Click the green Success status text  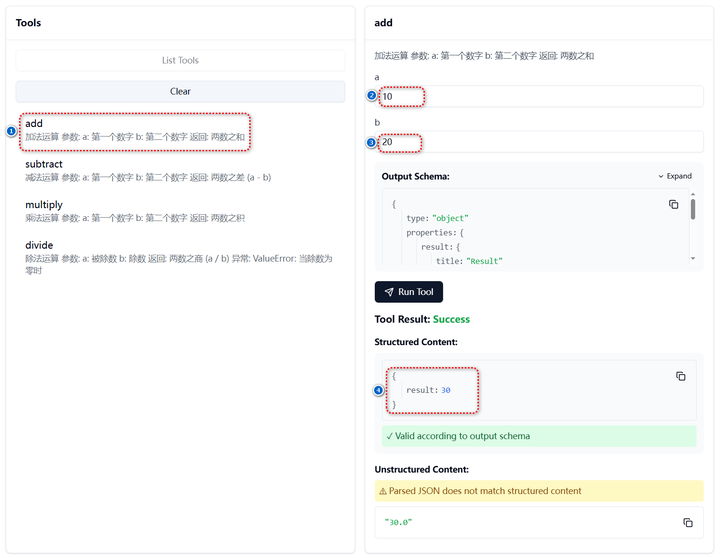pyautogui.click(x=451, y=319)
